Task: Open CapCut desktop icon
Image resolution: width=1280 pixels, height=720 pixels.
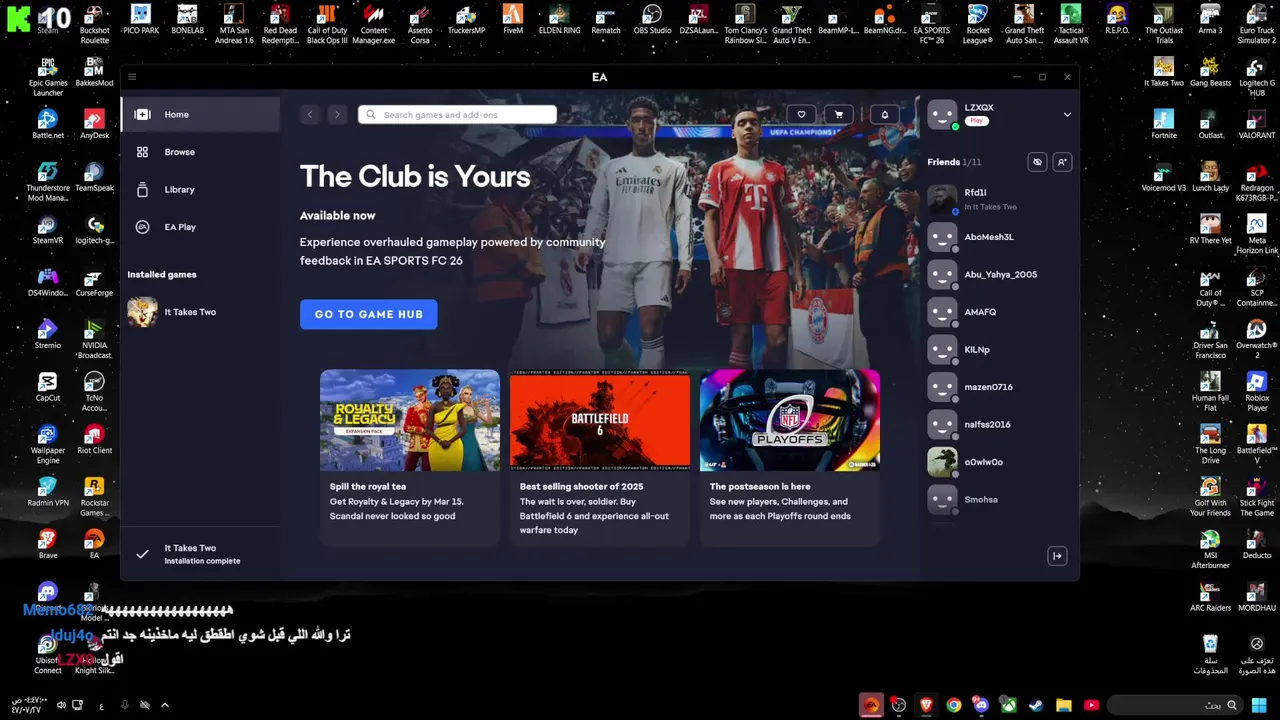Action: [x=47, y=387]
